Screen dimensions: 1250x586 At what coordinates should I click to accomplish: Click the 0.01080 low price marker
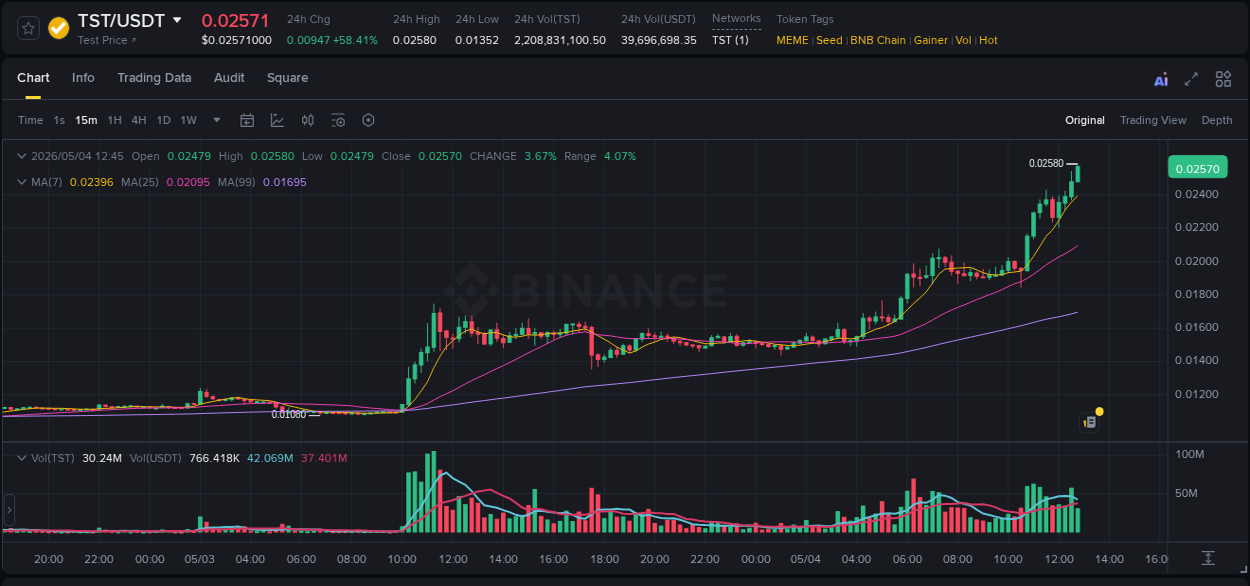click(x=289, y=414)
